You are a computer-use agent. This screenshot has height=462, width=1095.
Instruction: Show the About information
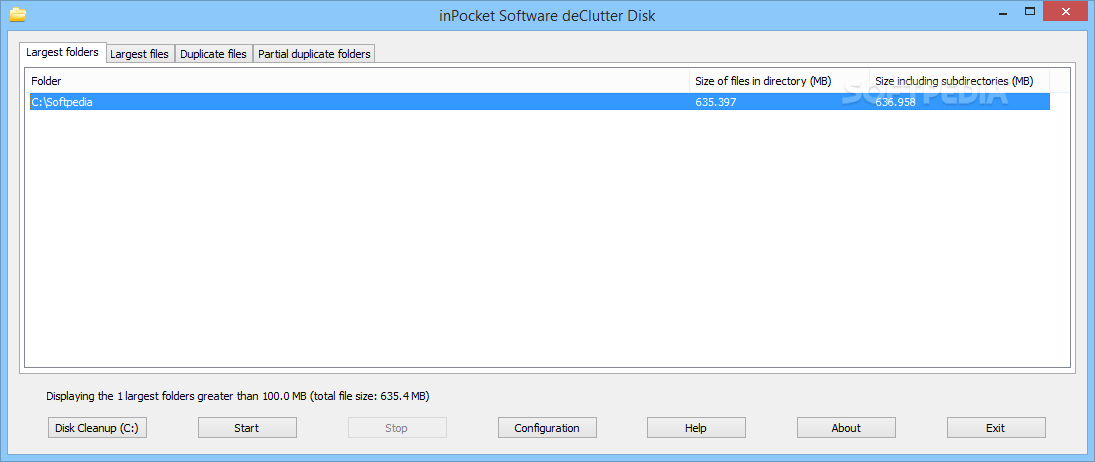click(846, 428)
